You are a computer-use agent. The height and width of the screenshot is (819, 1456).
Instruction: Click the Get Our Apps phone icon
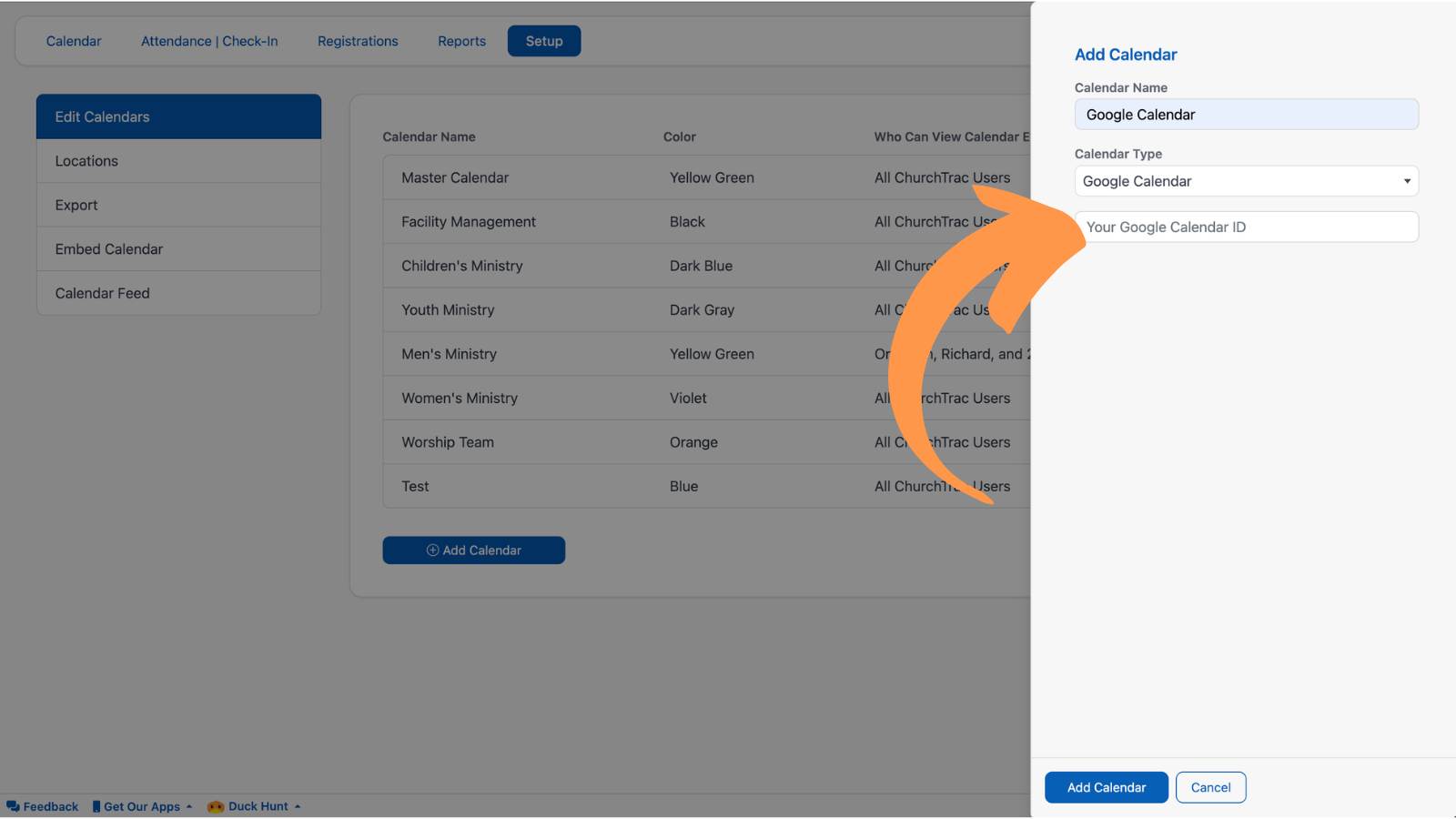96,806
